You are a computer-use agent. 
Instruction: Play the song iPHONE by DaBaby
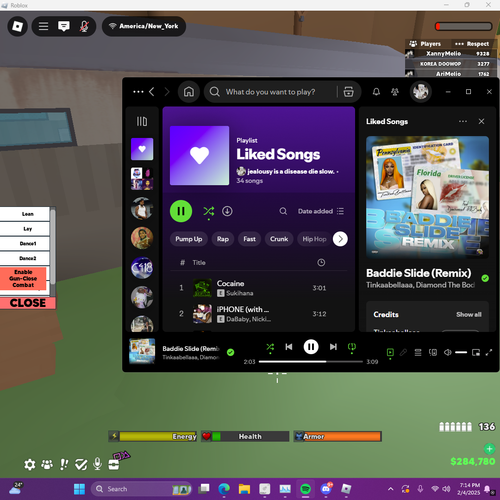pos(259,314)
